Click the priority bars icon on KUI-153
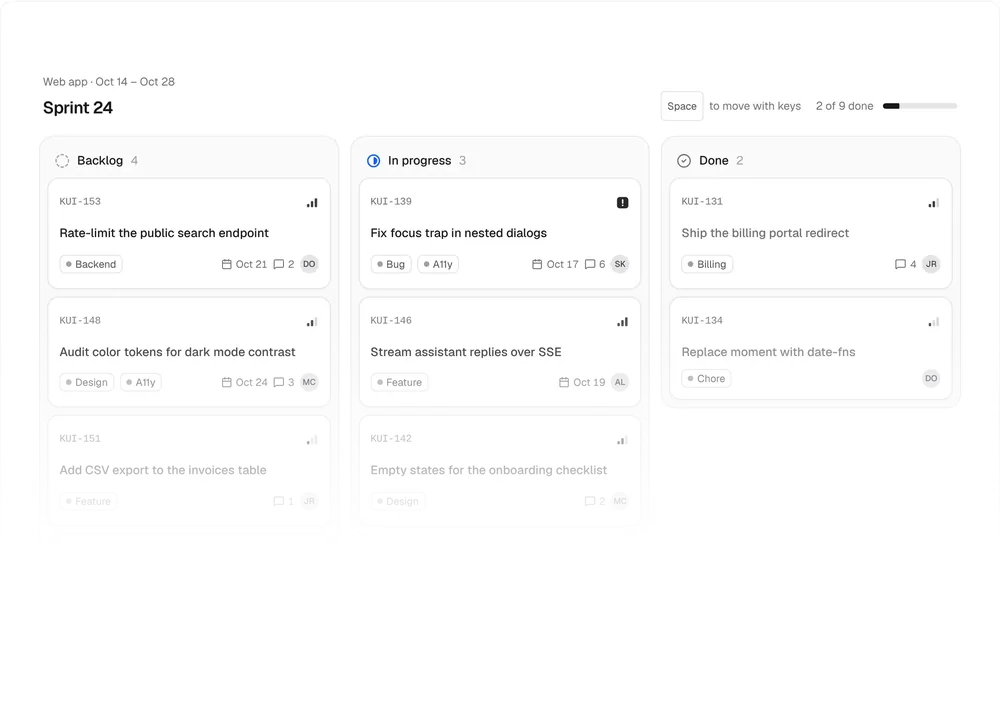The height and width of the screenshot is (715, 1000). 312,203
